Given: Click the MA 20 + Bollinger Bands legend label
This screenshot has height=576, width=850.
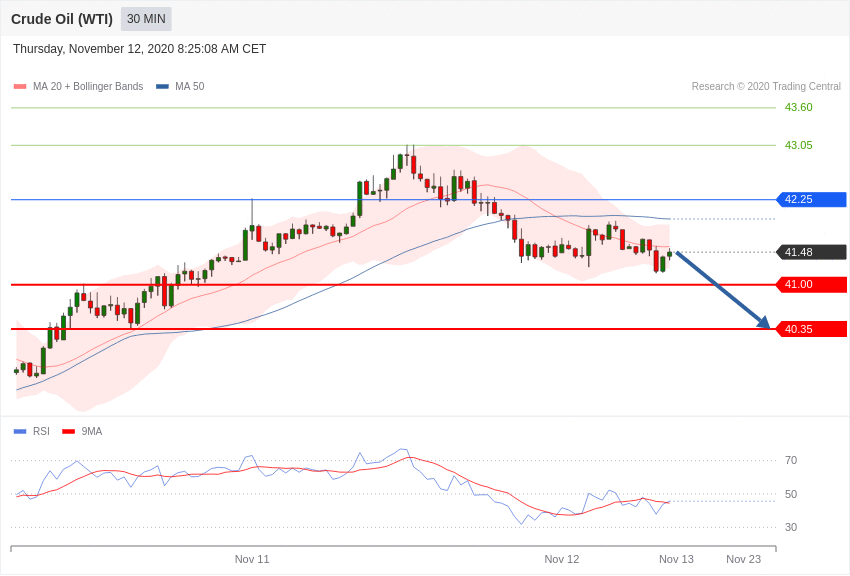Looking at the screenshot, I should pyautogui.click(x=88, y=87).
